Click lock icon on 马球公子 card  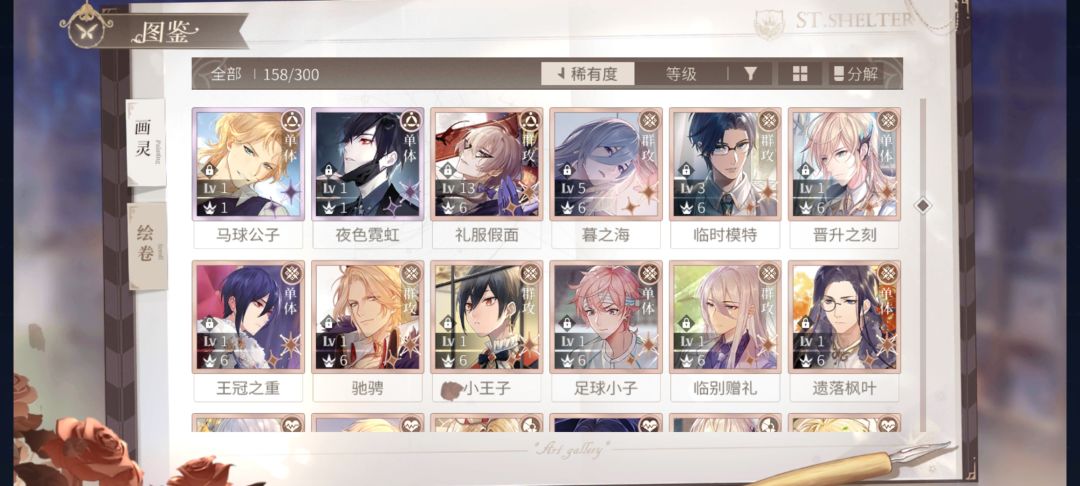click(x=209, y=169)
